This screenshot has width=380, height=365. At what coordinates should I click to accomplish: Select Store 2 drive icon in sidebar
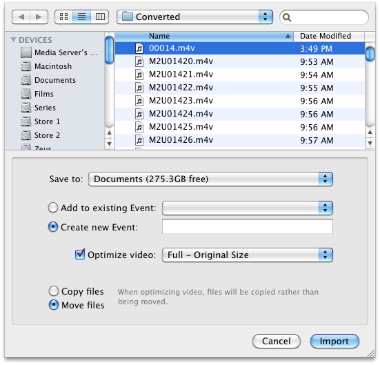coord(26,135)
